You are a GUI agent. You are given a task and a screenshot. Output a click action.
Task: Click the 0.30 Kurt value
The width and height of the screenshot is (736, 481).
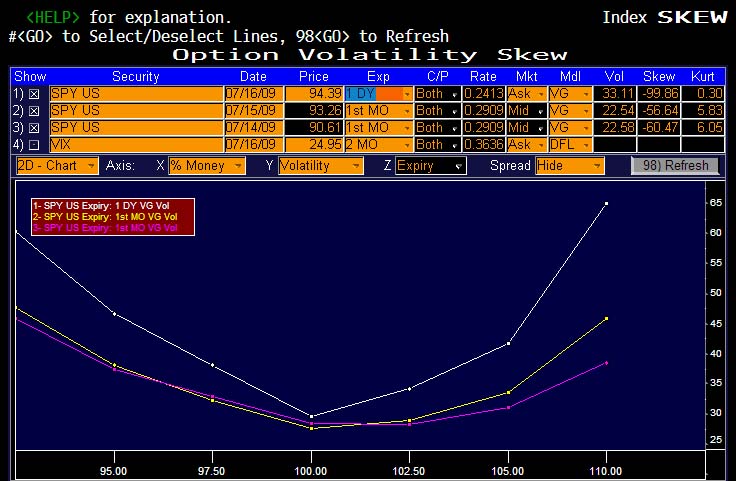[x=703, y=93]
